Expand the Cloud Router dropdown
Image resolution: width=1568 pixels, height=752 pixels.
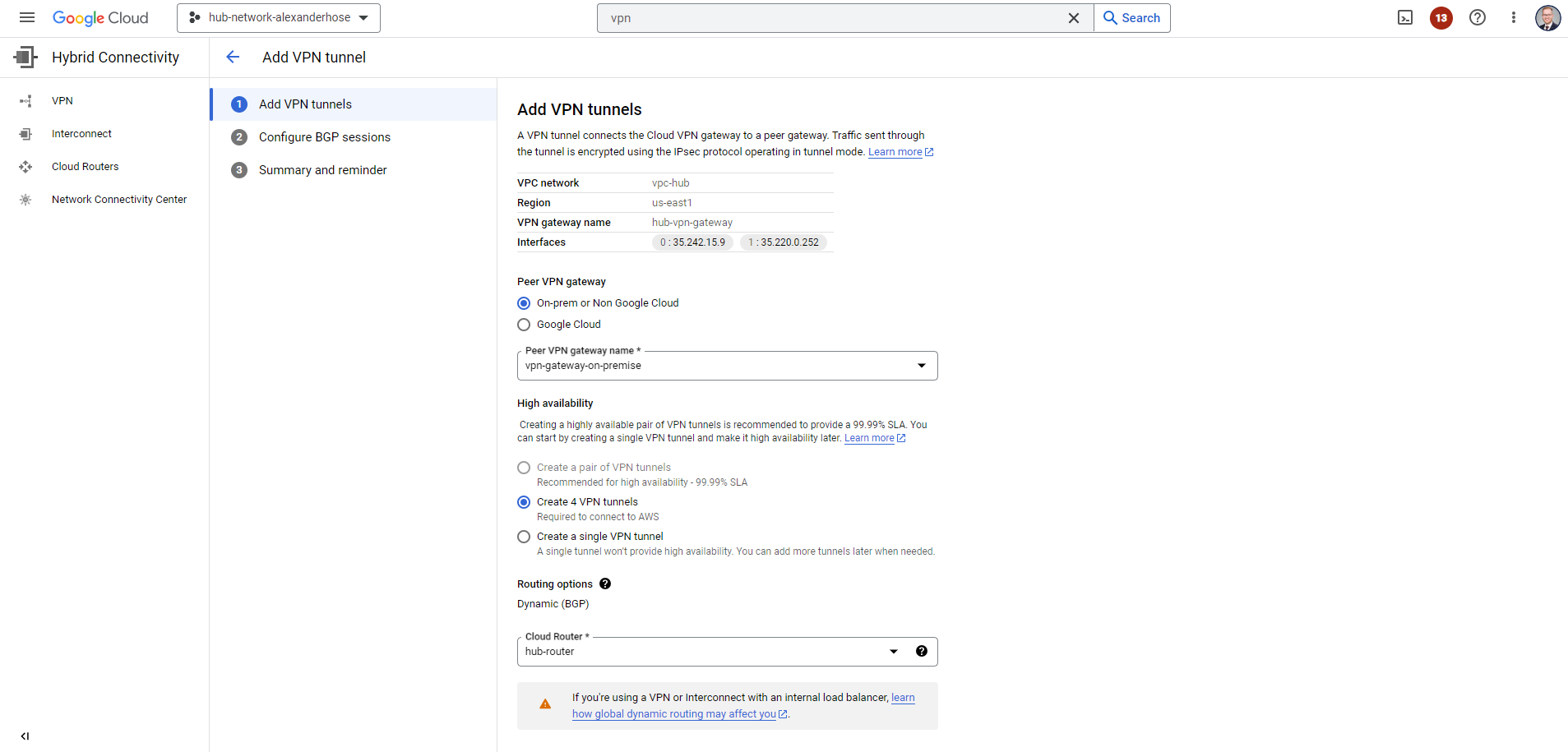894,651
